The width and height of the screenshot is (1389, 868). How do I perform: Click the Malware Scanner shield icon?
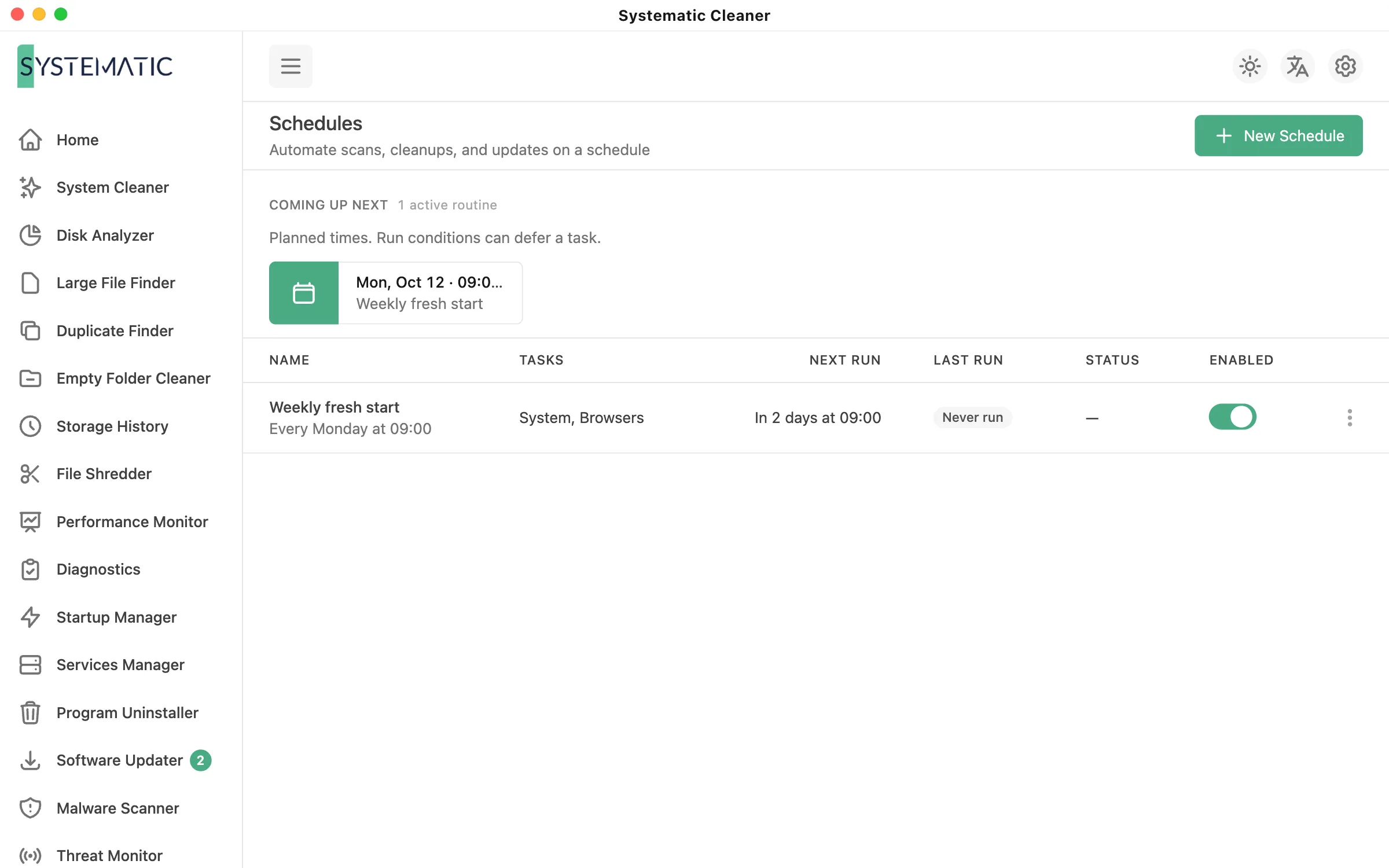tap(30, 808)
